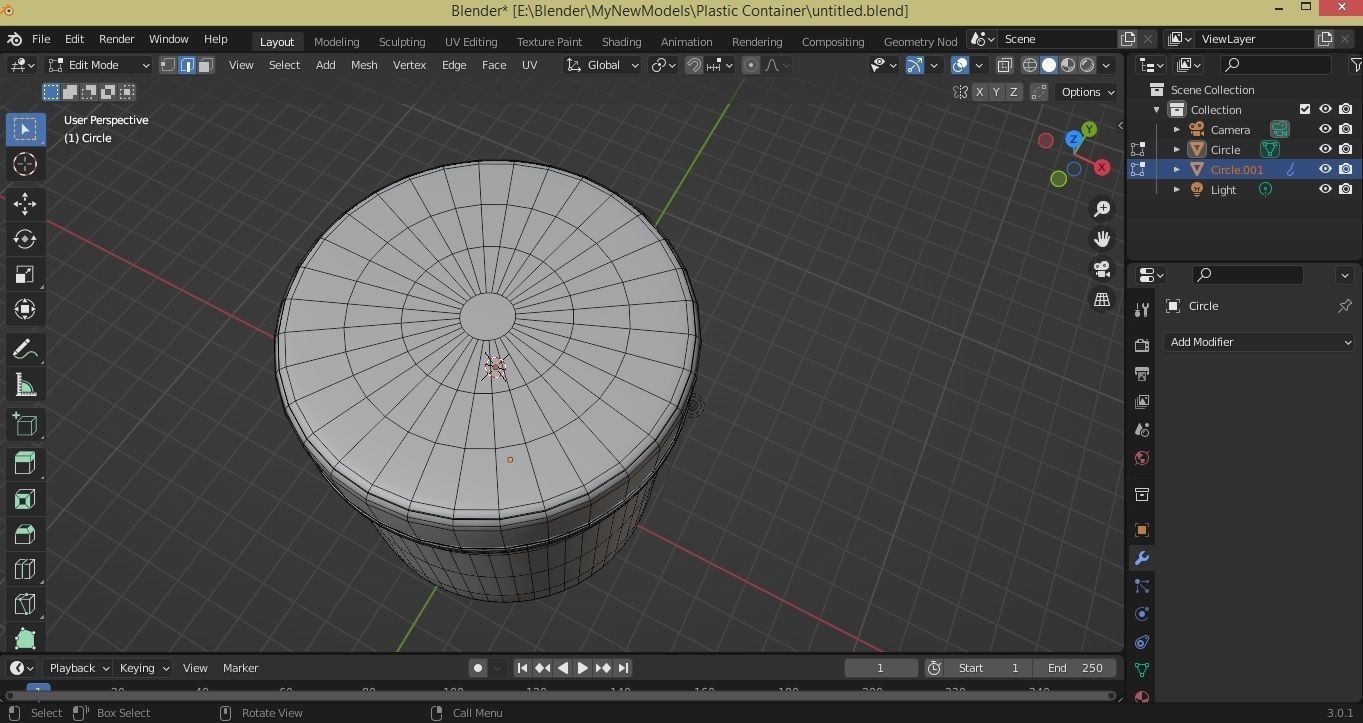Click the pan hand viewport icon

click(1102, 239)
